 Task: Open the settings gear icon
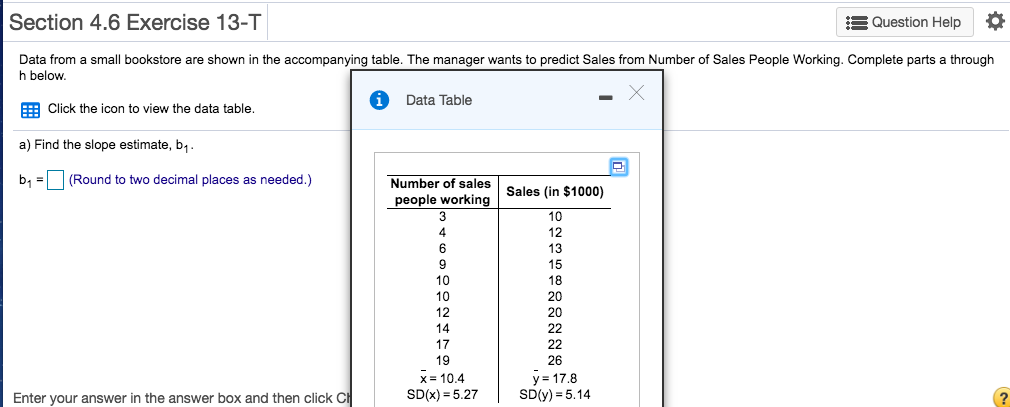(995, 22)
